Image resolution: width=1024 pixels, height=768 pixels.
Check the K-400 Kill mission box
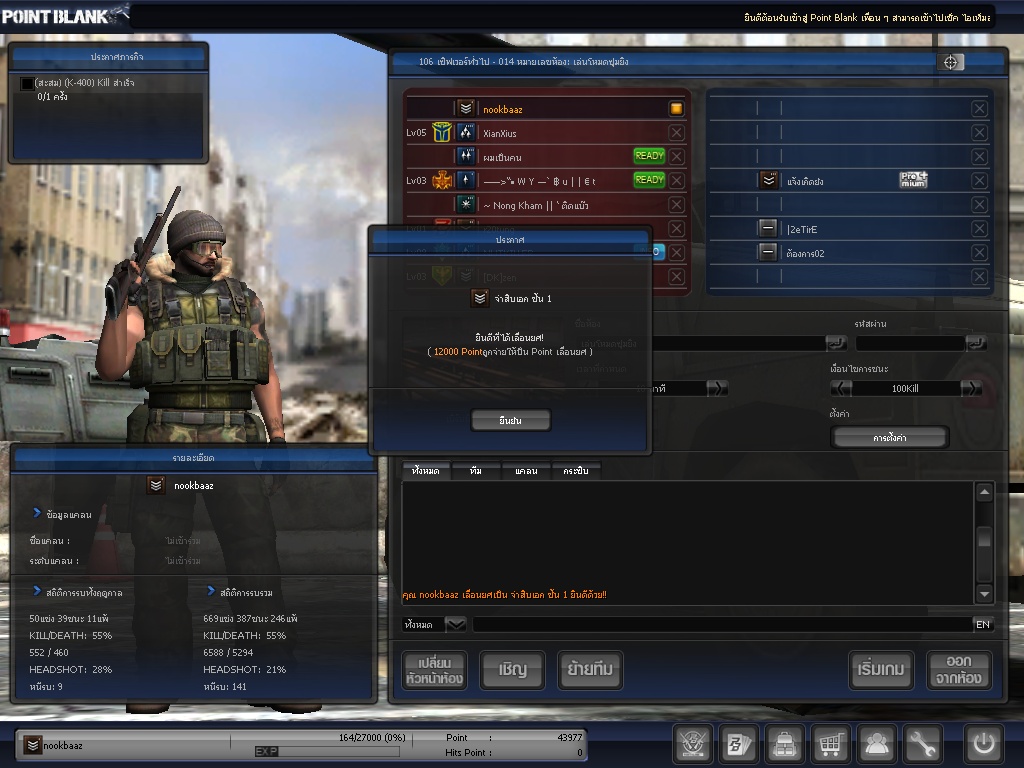click(x=27, y=84)
